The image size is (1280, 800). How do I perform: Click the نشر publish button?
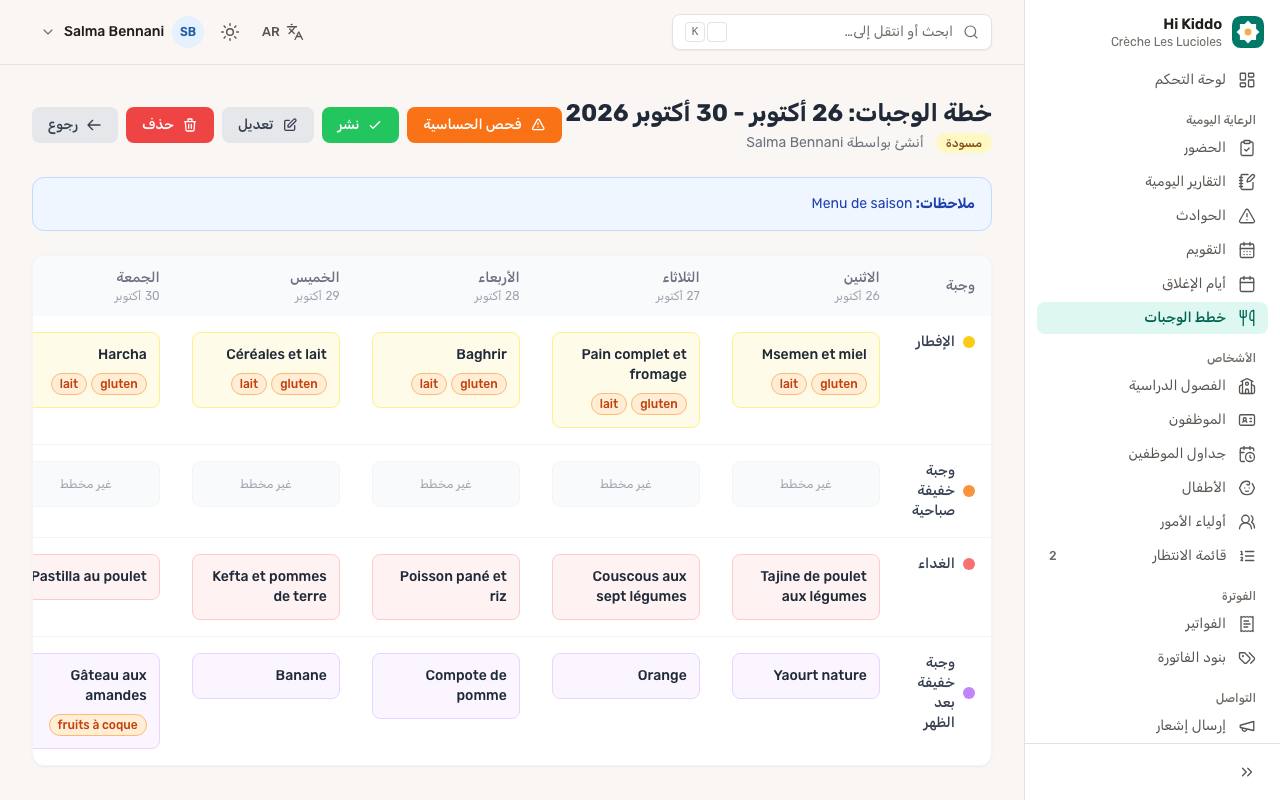[360, 125]
